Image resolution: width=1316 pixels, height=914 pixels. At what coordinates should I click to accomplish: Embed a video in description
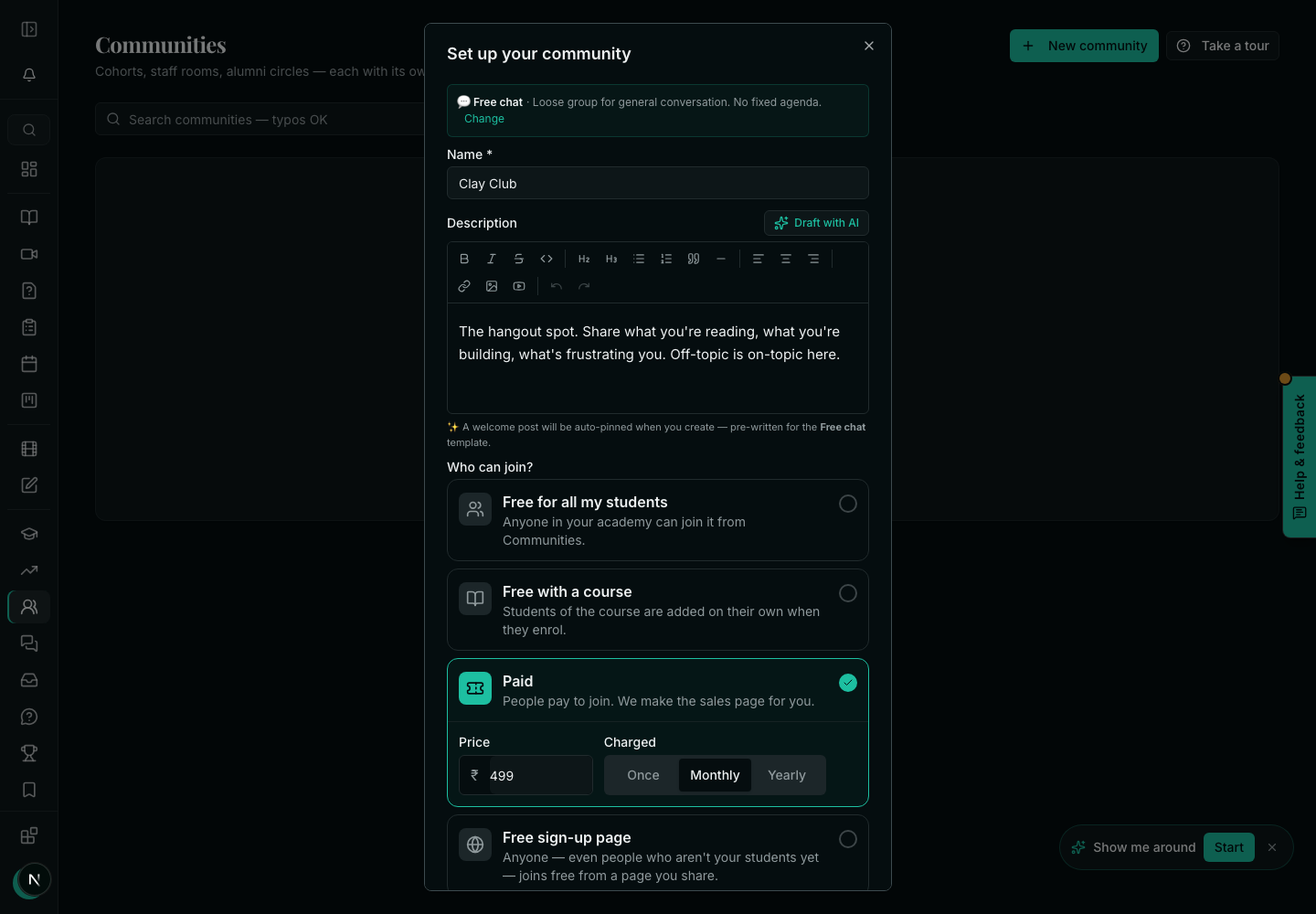519,286
